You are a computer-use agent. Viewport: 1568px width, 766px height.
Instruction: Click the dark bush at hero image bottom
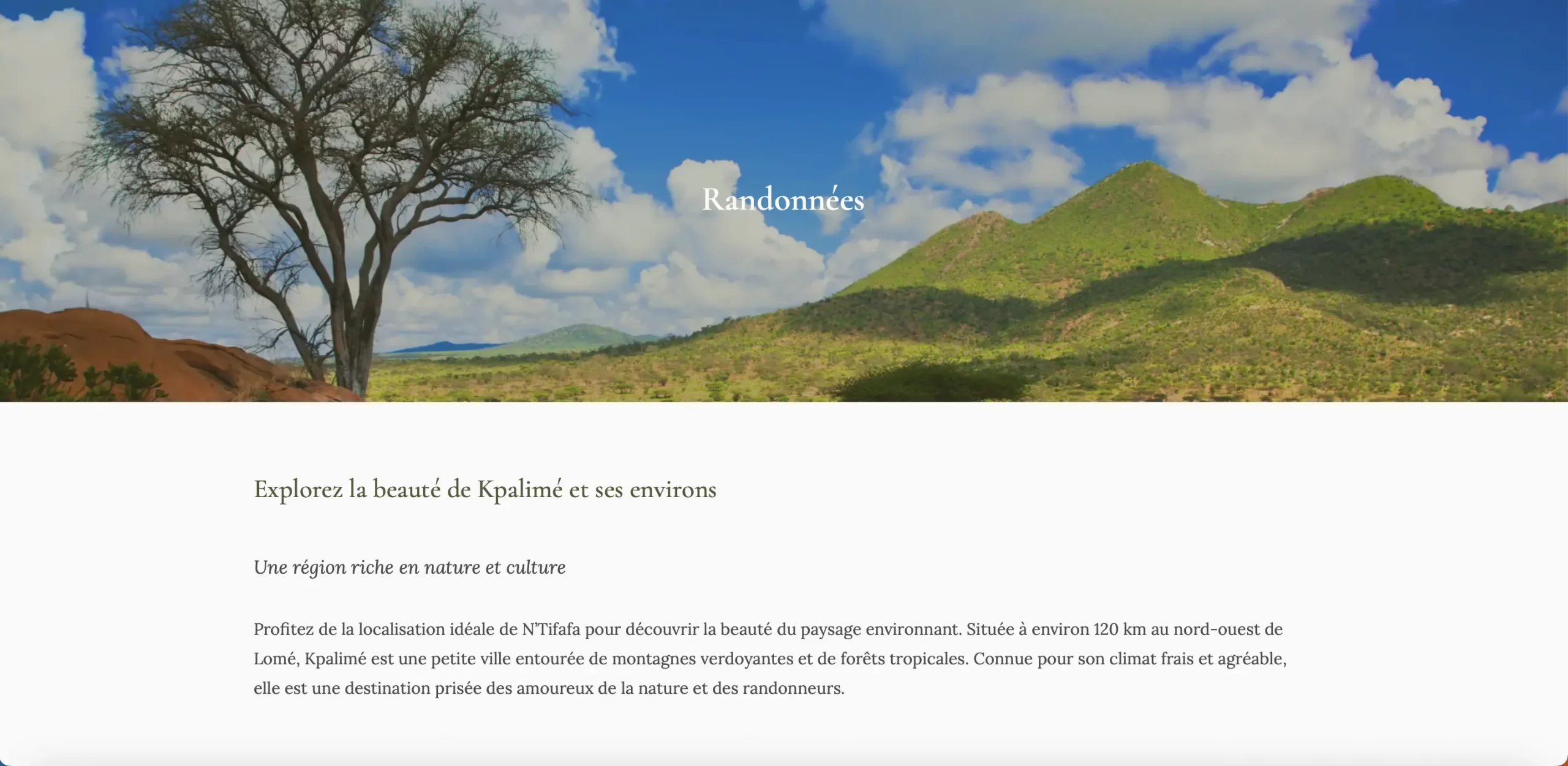[931, 383]
